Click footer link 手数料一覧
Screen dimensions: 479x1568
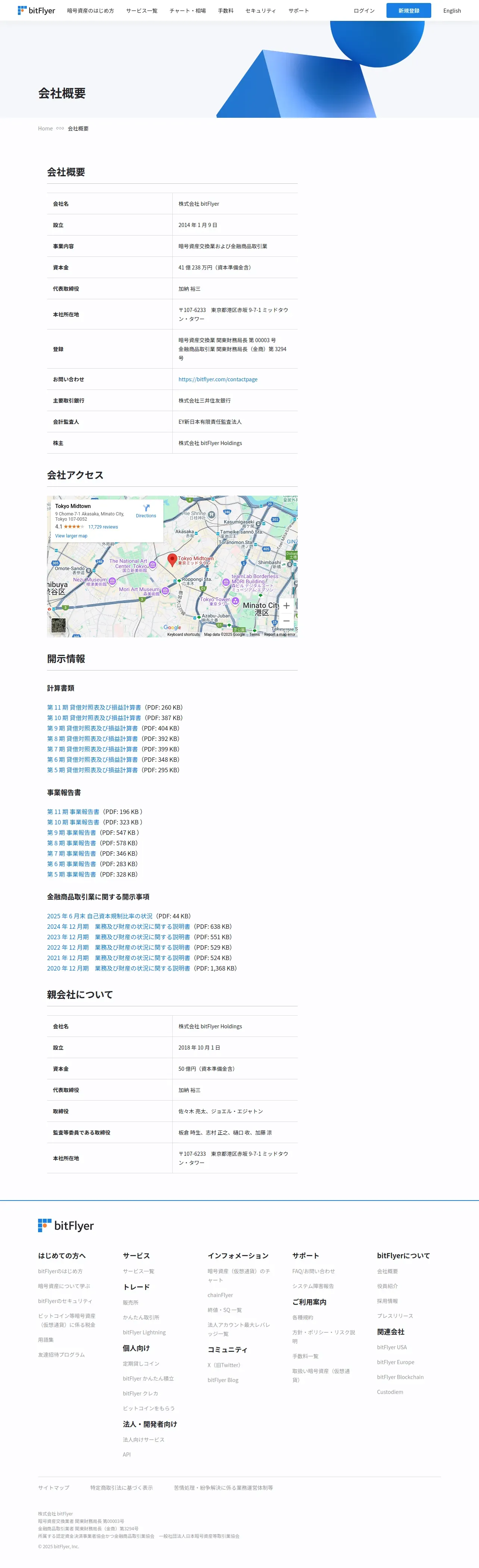305,1356
